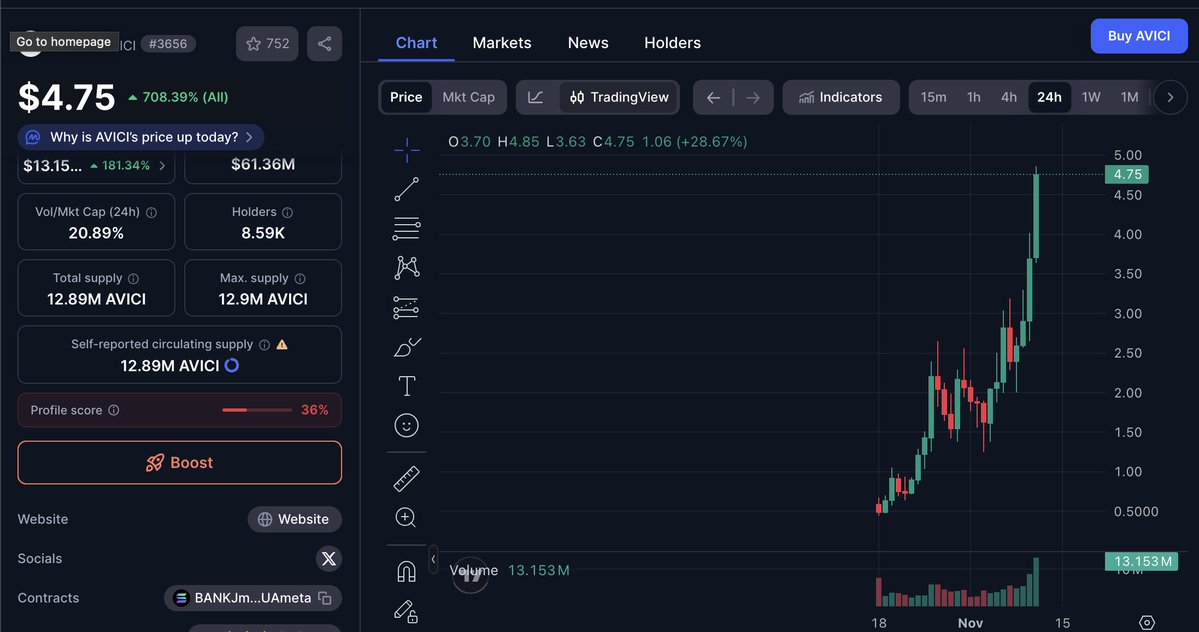This screenshot has width=1199, height=632.
Task: Open chart settings gear icon
Action: [x=1146, y=622]
